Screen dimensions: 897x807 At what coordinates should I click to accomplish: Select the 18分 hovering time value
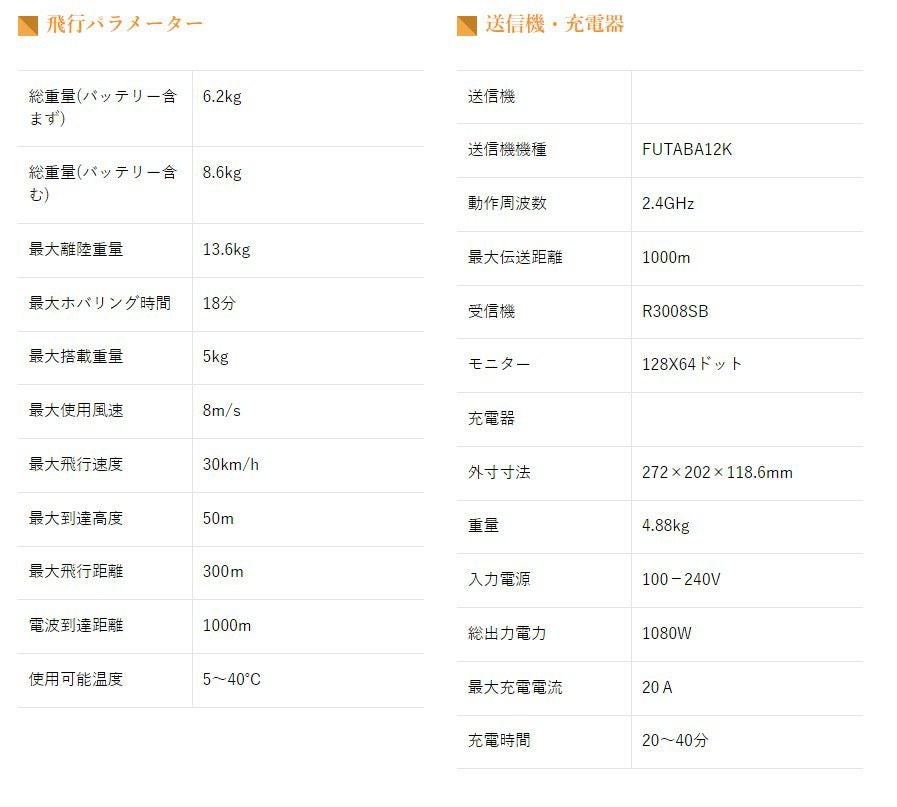click(218, 303)
